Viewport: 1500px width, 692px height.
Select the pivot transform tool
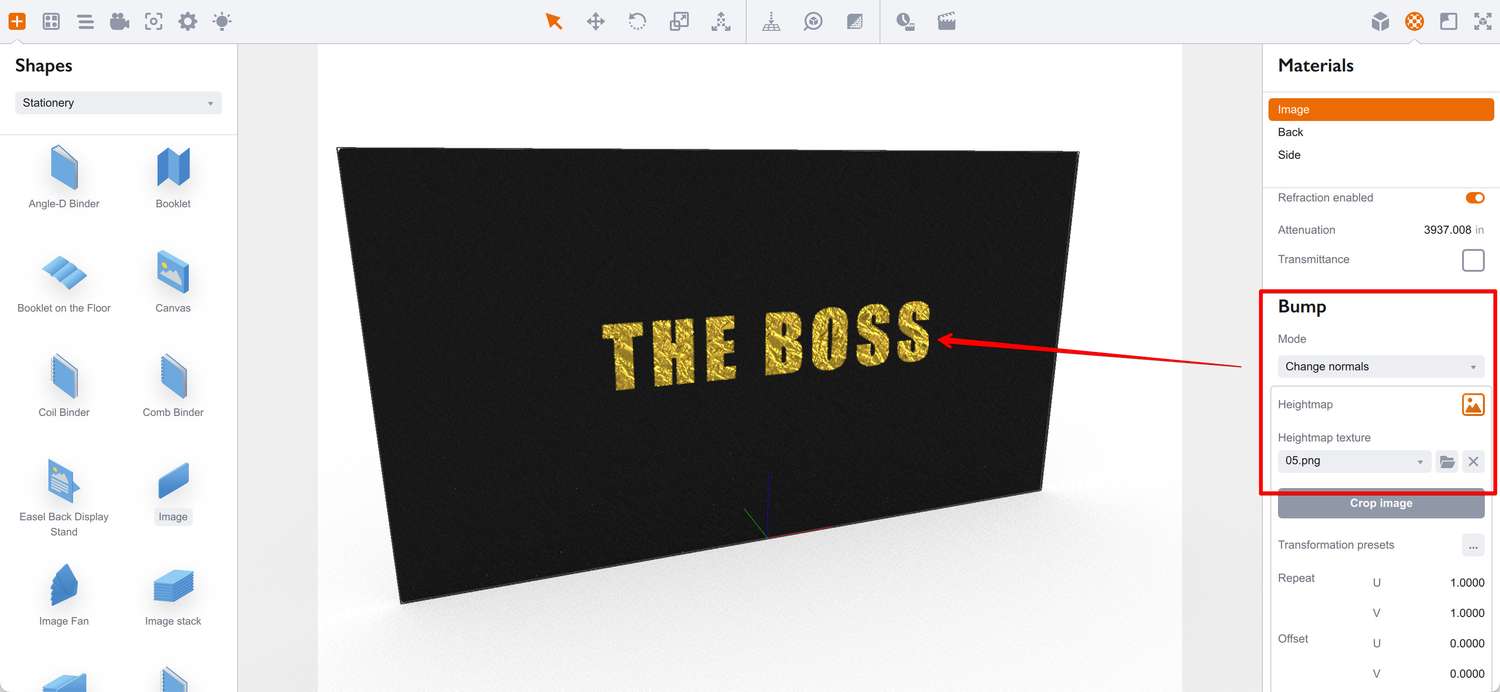click(721, 21)
